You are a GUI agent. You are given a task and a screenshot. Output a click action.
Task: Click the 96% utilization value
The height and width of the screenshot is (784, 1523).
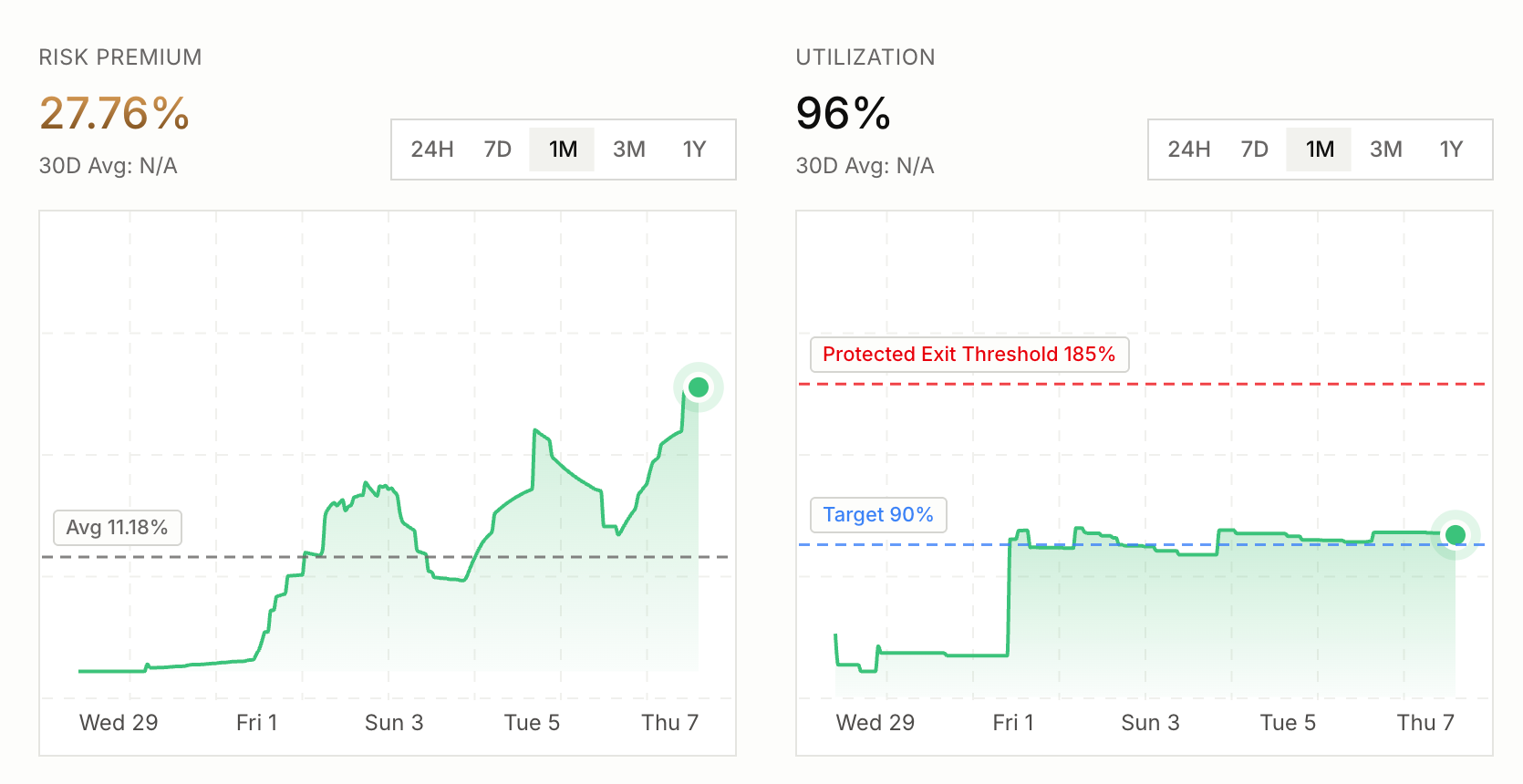click(843, 114)
